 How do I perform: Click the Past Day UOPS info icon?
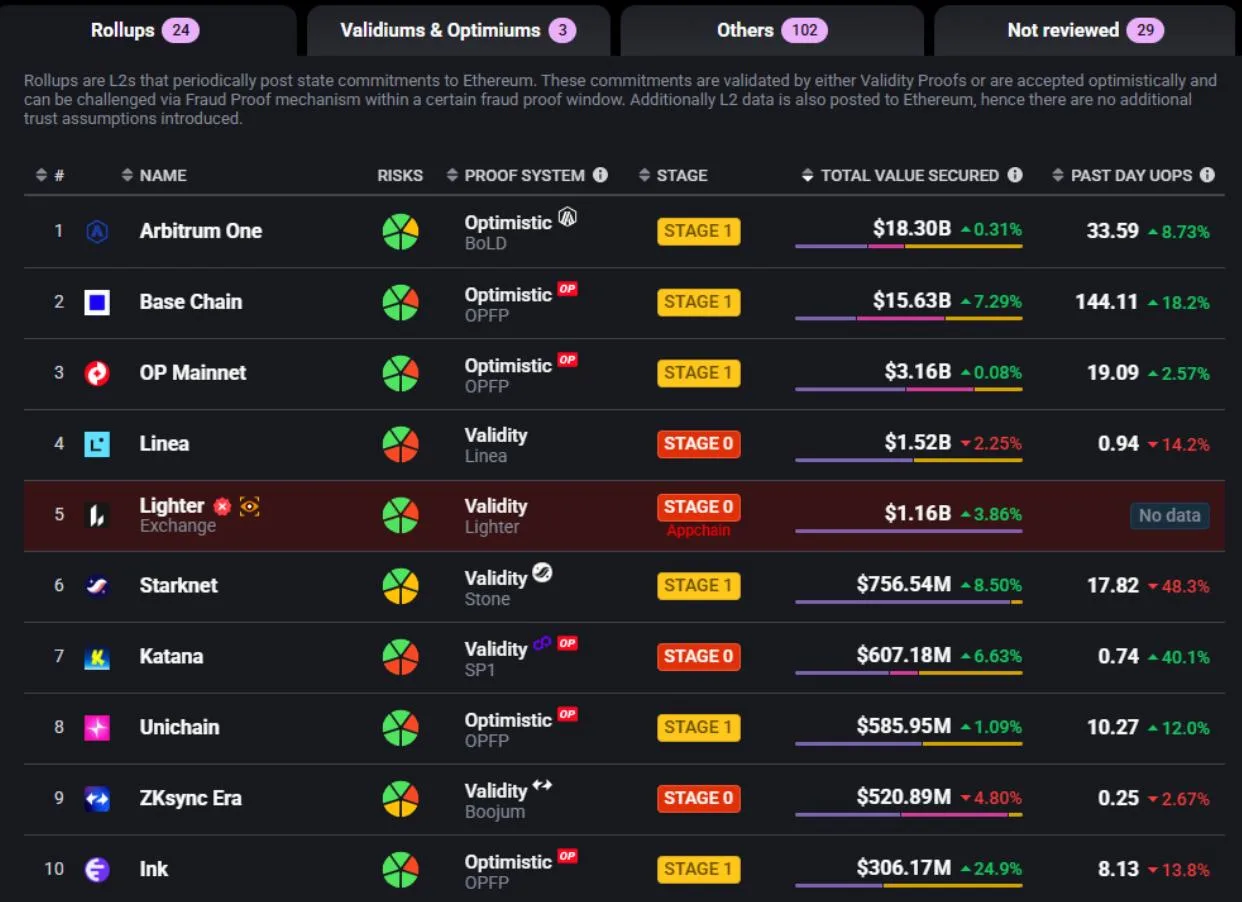pyautogui.click(x=1207, y=175)
